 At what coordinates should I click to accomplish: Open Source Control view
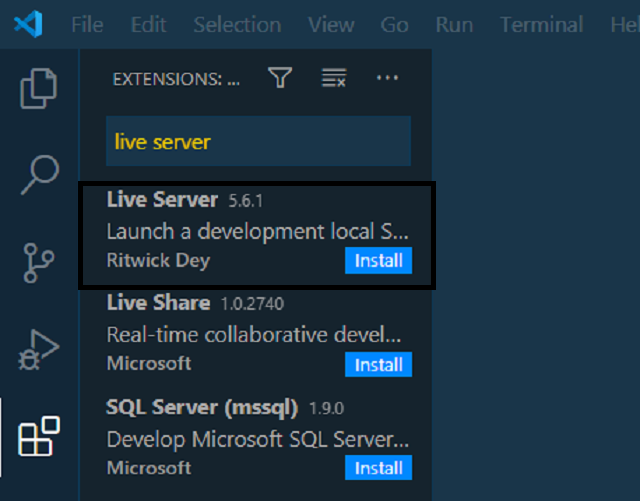[39, 261]
